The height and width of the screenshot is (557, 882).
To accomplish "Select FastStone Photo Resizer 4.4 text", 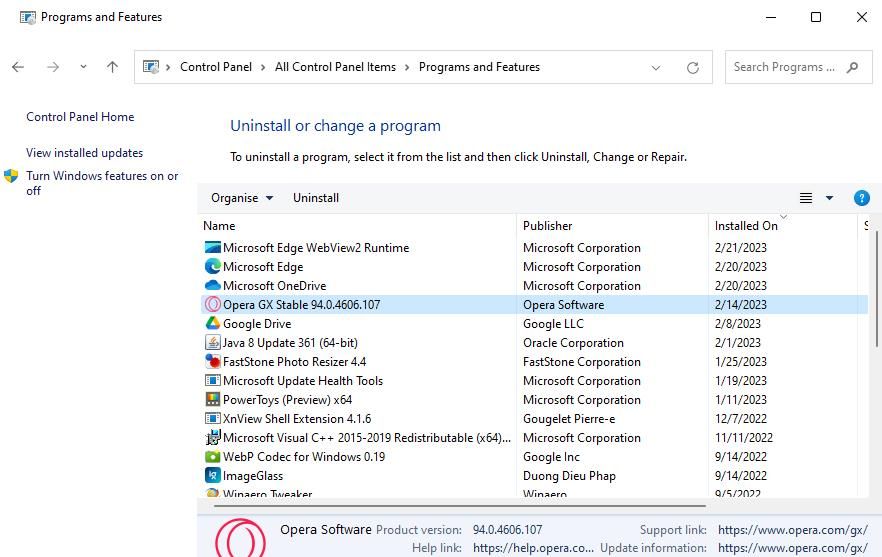I will pyautogui.click(x=294, y=362).
